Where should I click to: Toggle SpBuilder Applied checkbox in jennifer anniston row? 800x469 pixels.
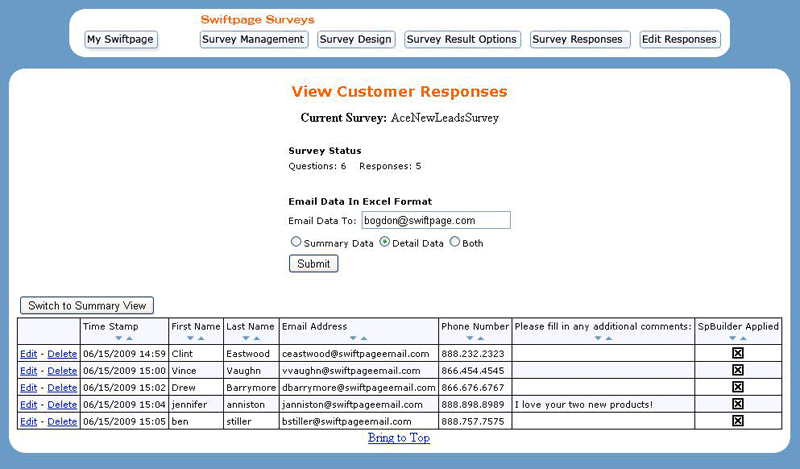[x=738, y=404]
